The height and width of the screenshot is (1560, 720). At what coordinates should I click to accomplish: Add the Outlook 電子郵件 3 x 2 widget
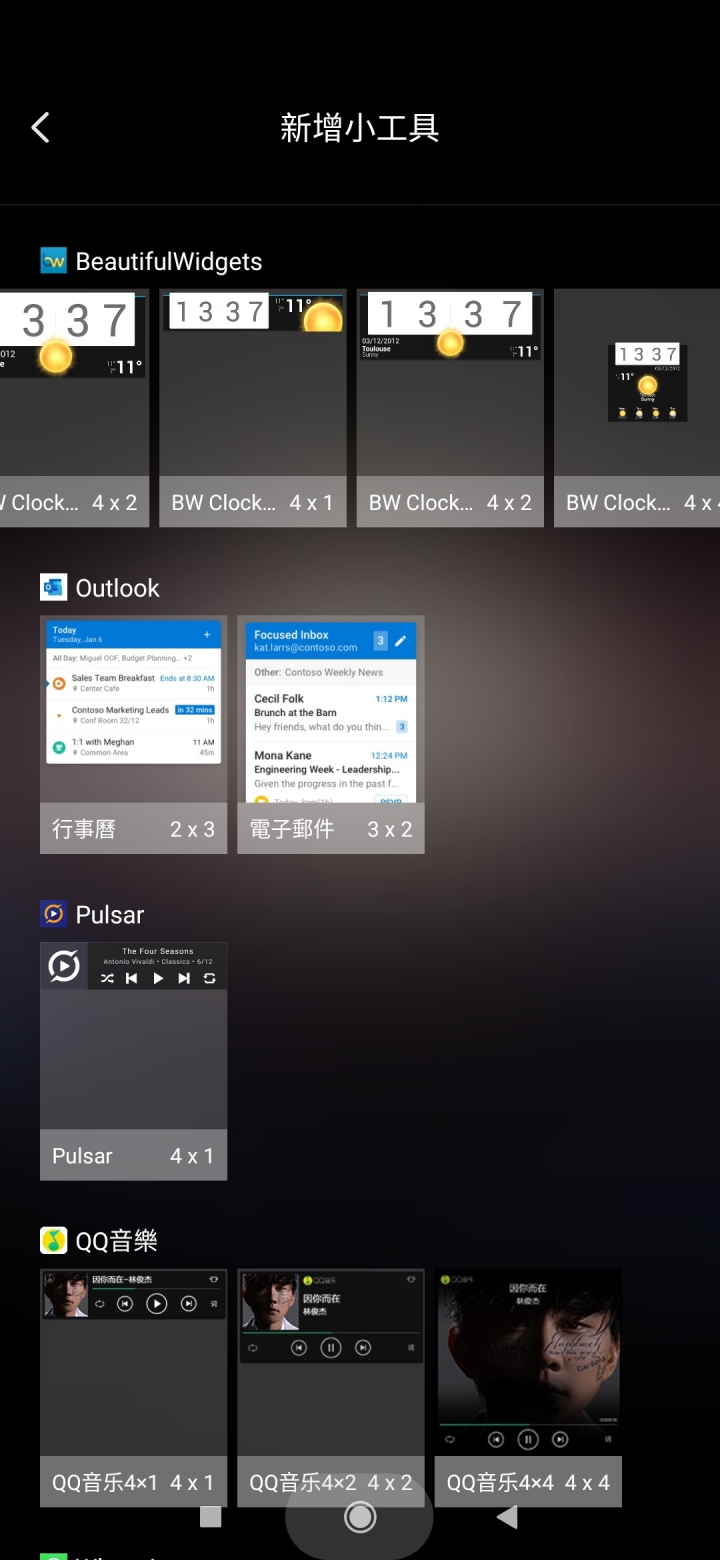(331, 734)
